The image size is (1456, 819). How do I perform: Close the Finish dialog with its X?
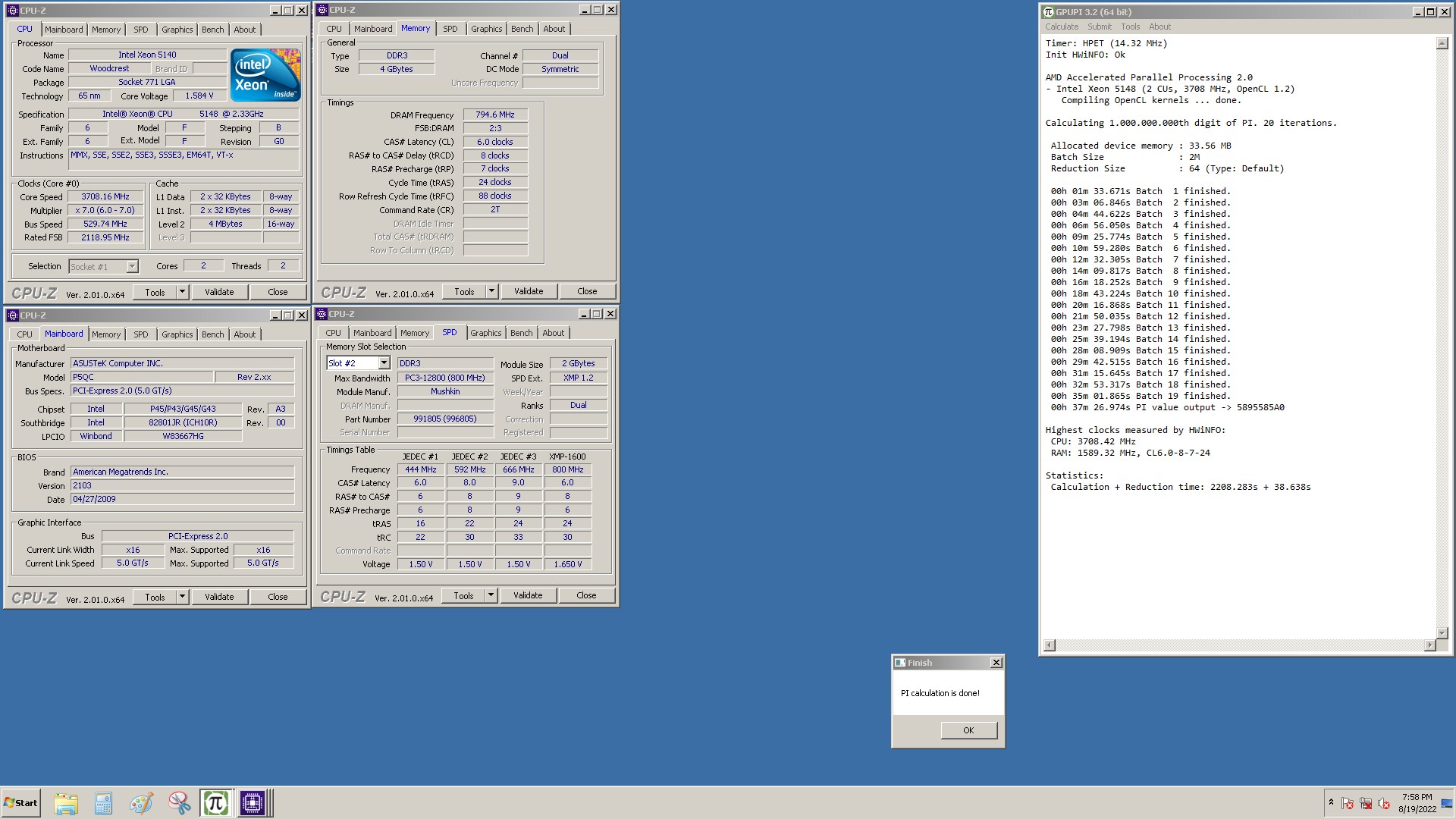[996, 662]
